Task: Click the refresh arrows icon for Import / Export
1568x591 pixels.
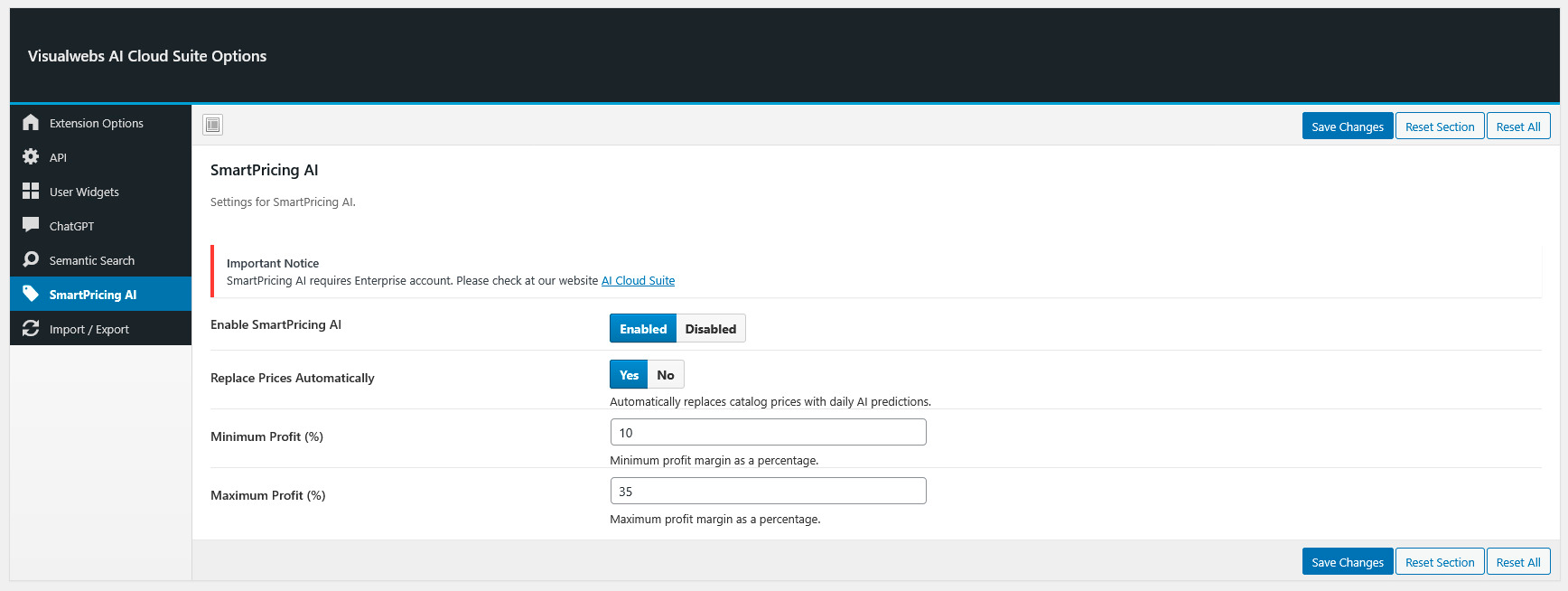Action: point(31,328)
